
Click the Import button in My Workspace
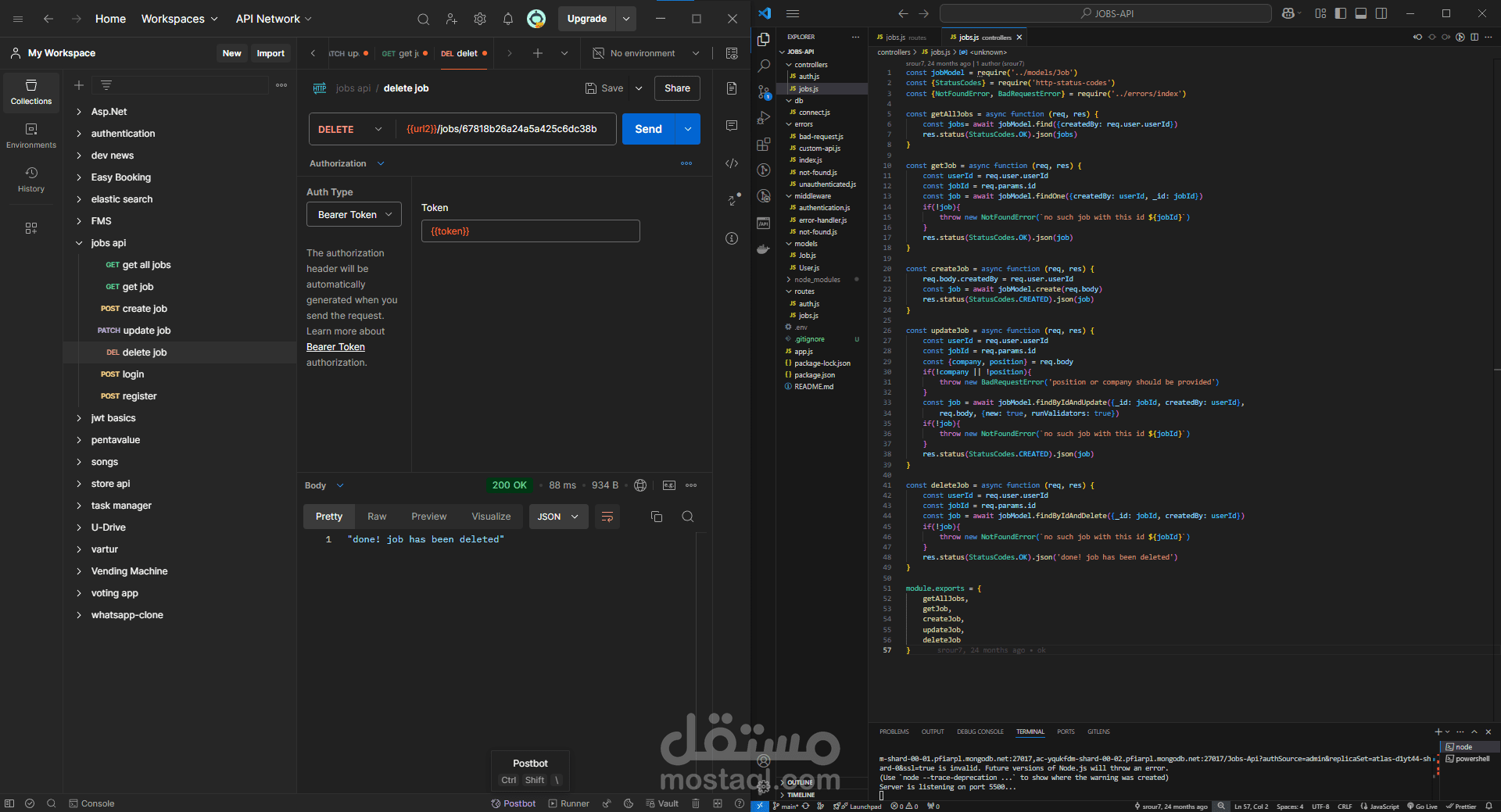coord(270,53)
